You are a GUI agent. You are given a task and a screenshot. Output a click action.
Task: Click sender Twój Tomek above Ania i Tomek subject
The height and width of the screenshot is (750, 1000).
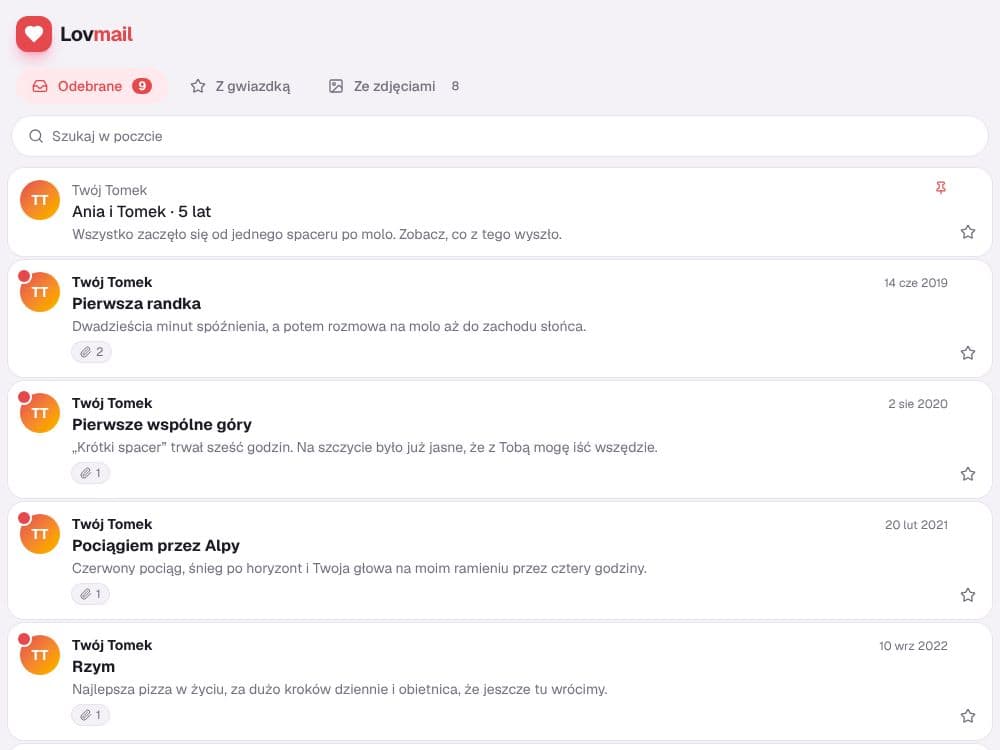[110, 190]
